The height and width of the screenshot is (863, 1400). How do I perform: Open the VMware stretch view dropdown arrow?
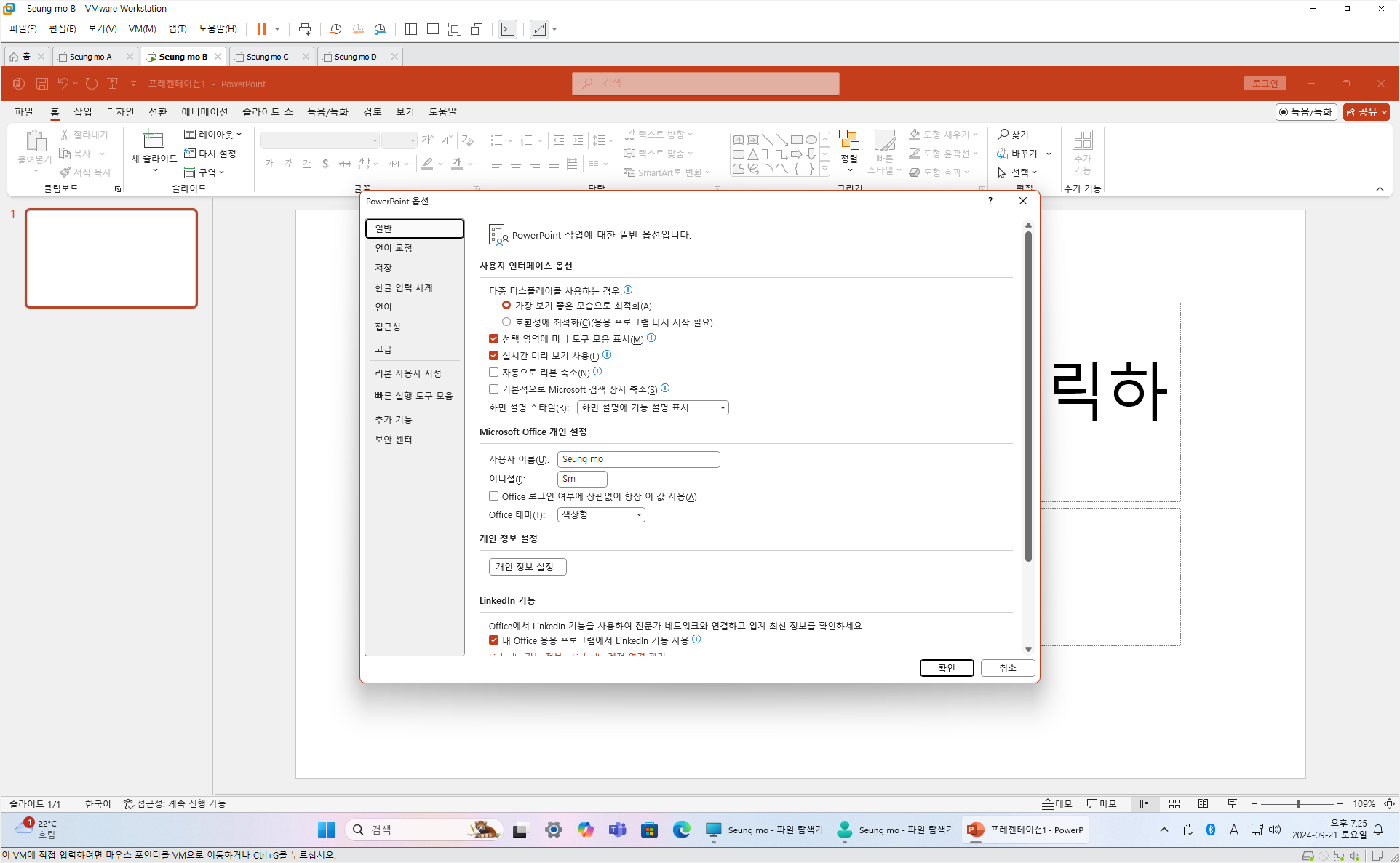point(554,29)
